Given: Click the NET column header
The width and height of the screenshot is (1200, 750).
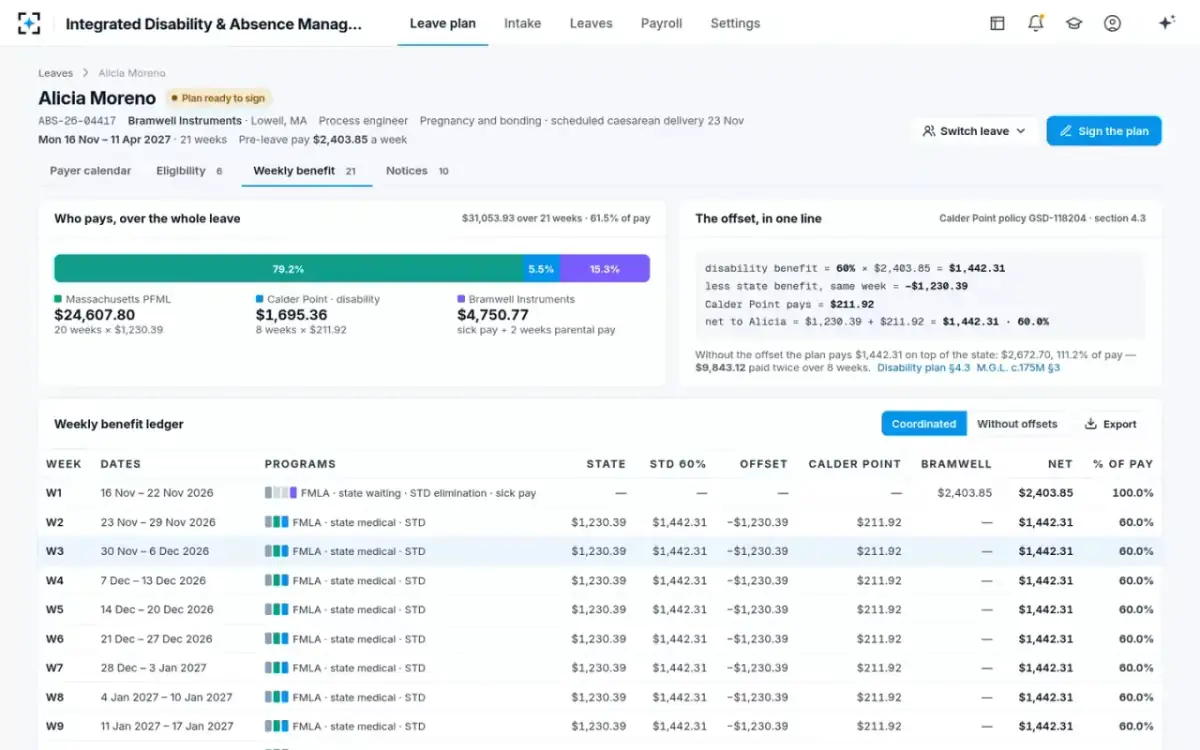Looking at the screenshot, I should (x=1060, y=464).
